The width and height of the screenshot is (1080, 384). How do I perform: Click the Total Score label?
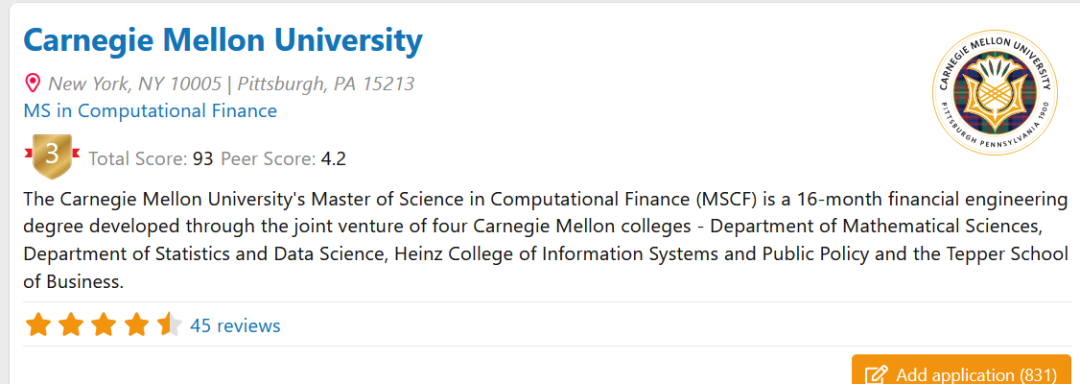tap(138, 160)
